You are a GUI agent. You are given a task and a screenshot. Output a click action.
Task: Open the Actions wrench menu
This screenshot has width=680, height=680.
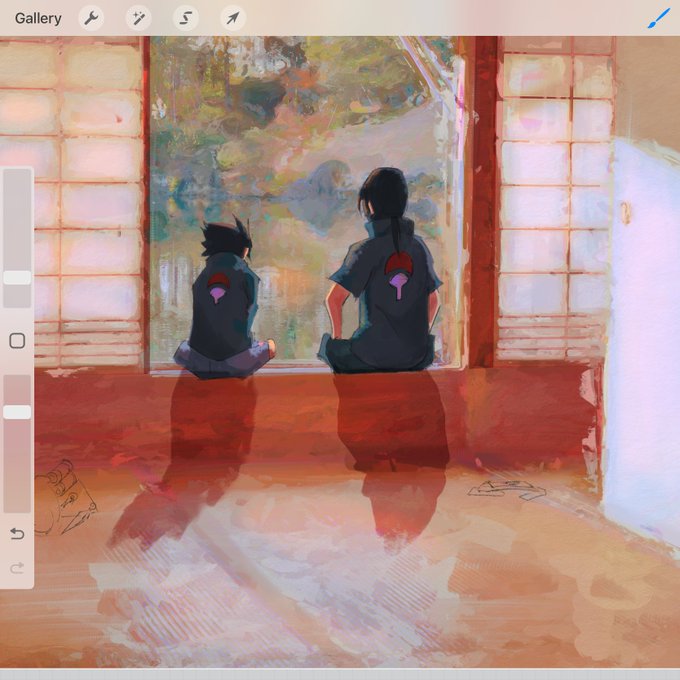(x=91, y=18)
